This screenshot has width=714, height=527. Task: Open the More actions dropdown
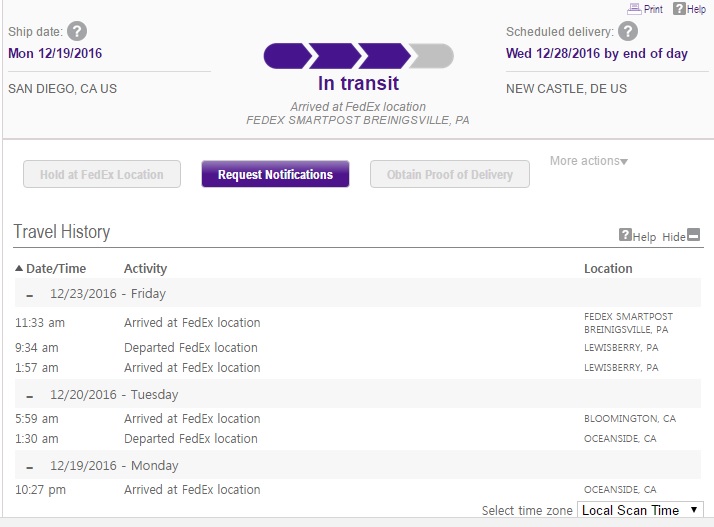coord(589,161)
